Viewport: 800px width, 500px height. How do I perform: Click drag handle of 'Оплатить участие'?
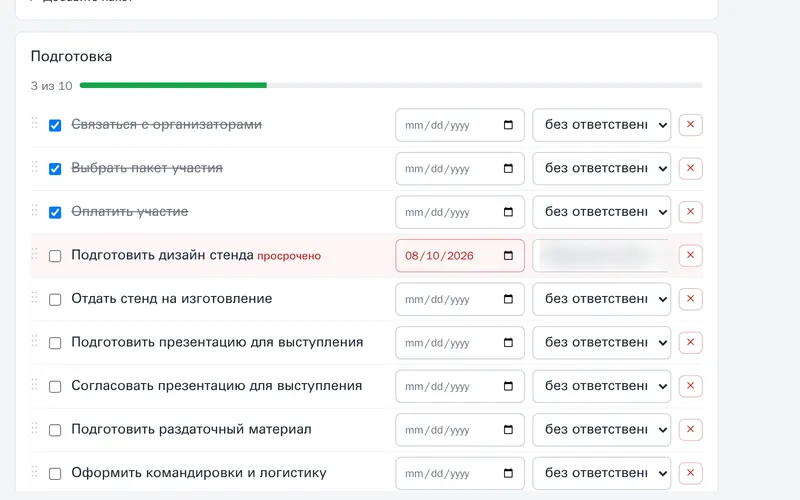(35, 210)
